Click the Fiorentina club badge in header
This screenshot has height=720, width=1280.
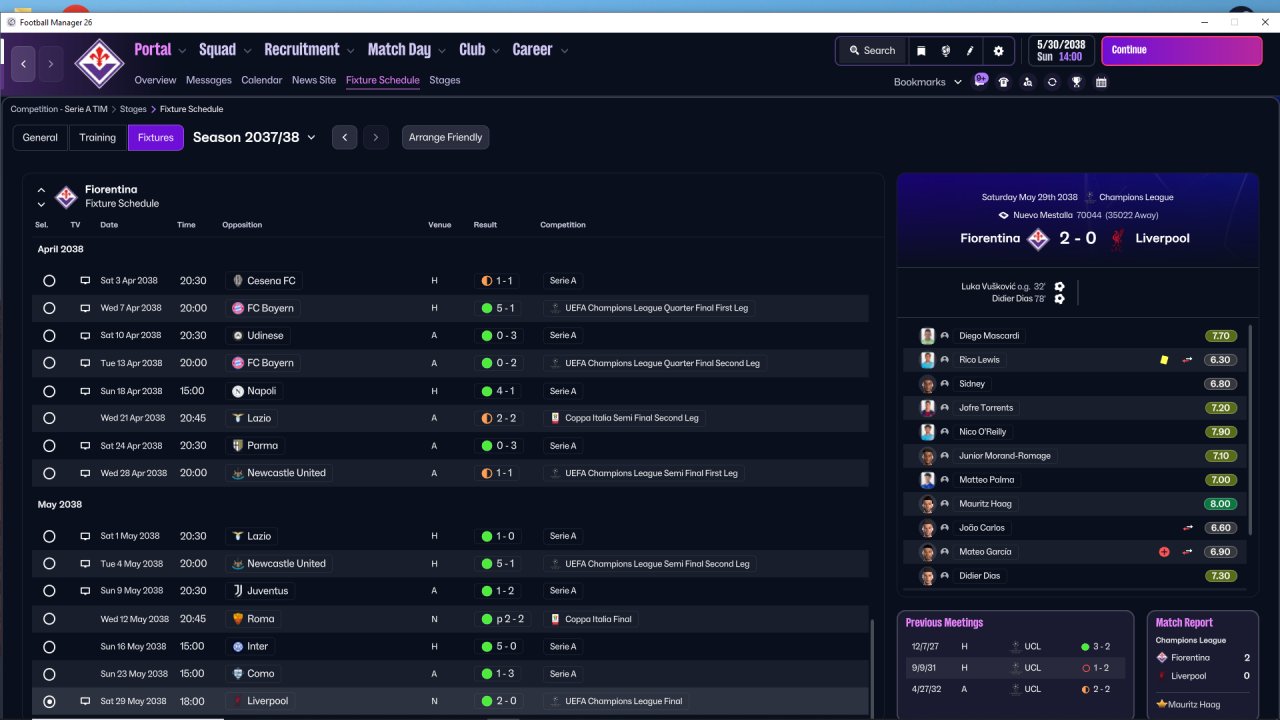(x=99, y=64)
